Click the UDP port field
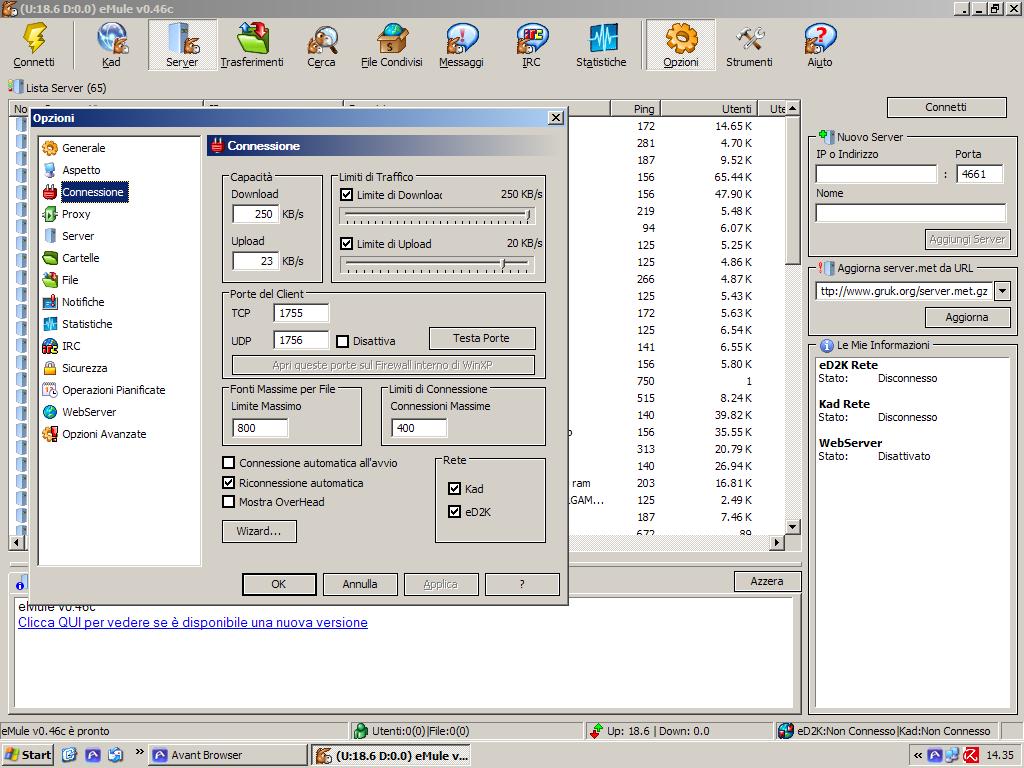The width and height of the screenshot is (1024, 768). coord(301,340)
